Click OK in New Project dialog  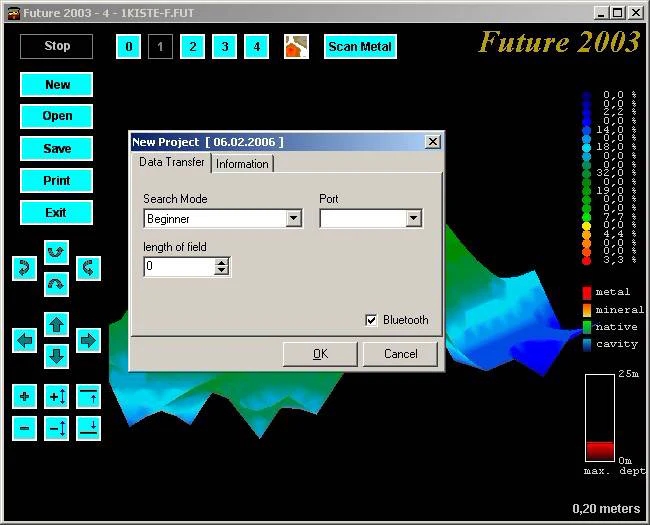tap(320, 354)
